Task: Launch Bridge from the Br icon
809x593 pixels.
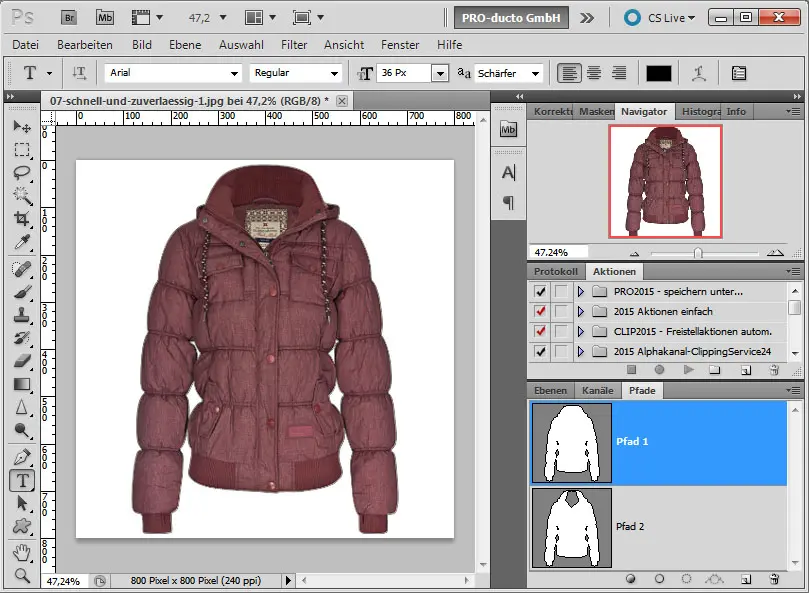Action: click(69, 17)
